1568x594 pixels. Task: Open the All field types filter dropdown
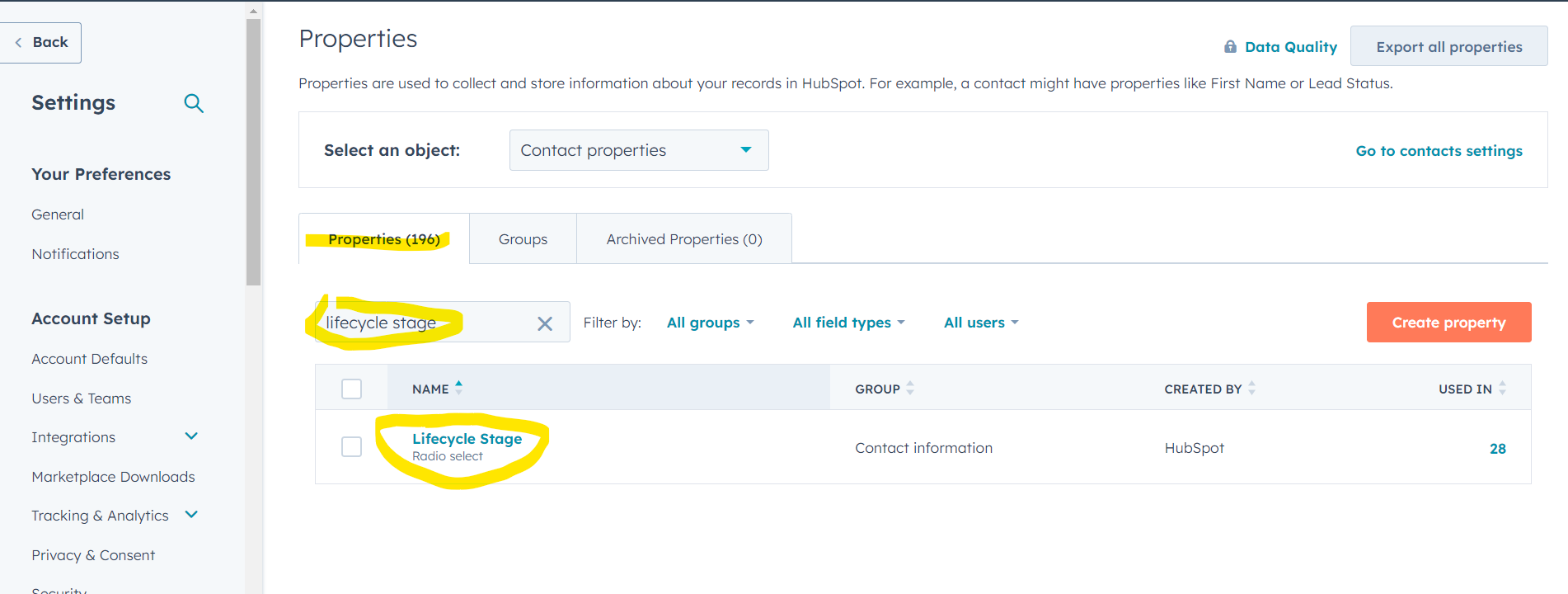848,323
